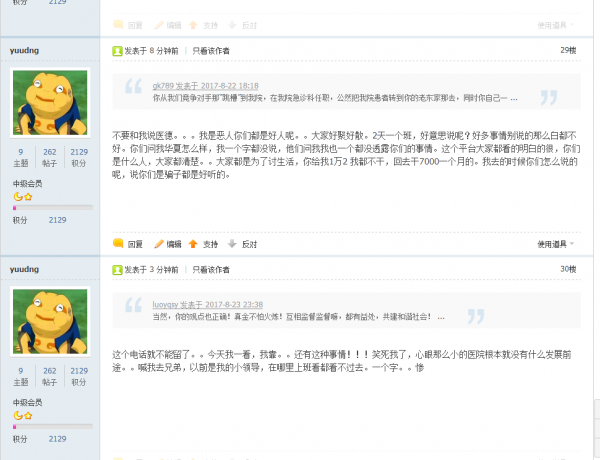Viewport: 600px width, 460px height.
Task: Open quoted post link by luoyqsy
Action: click(207, 305)
